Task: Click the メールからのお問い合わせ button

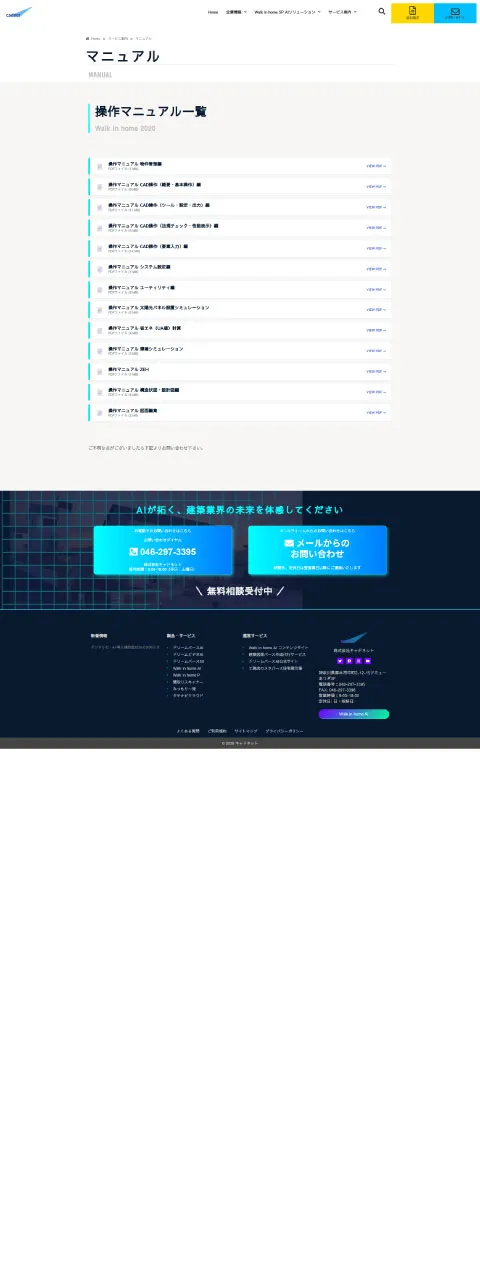Action: [317, 550]
